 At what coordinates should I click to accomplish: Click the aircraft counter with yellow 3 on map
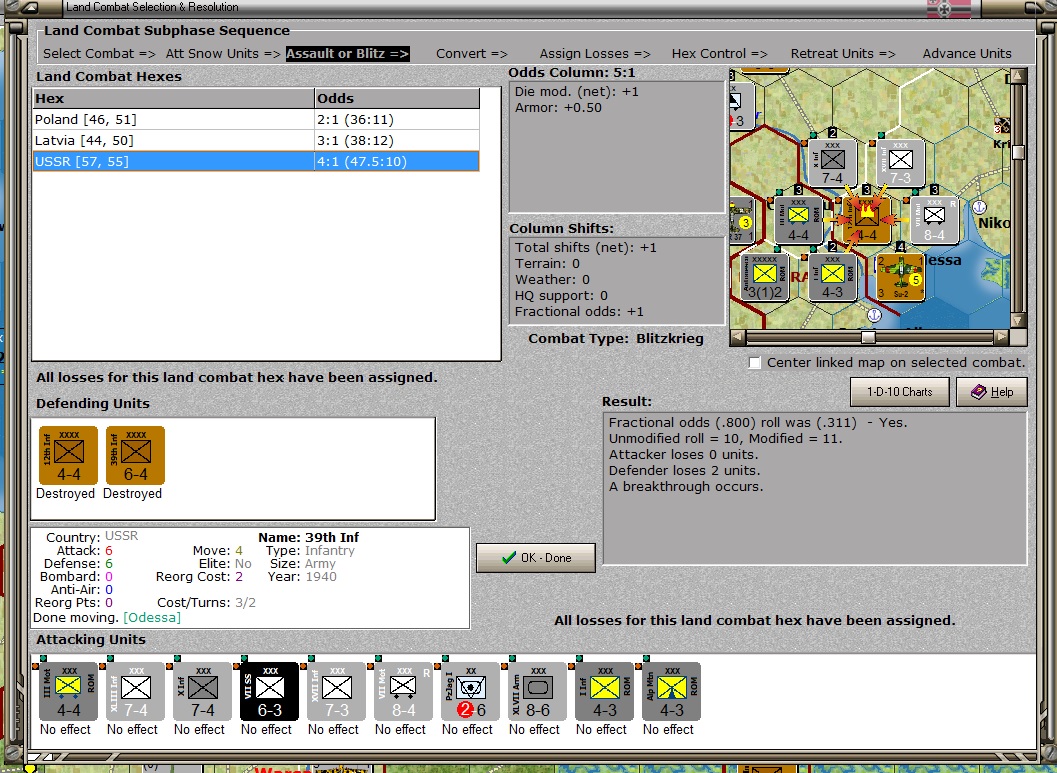(742, 220)
